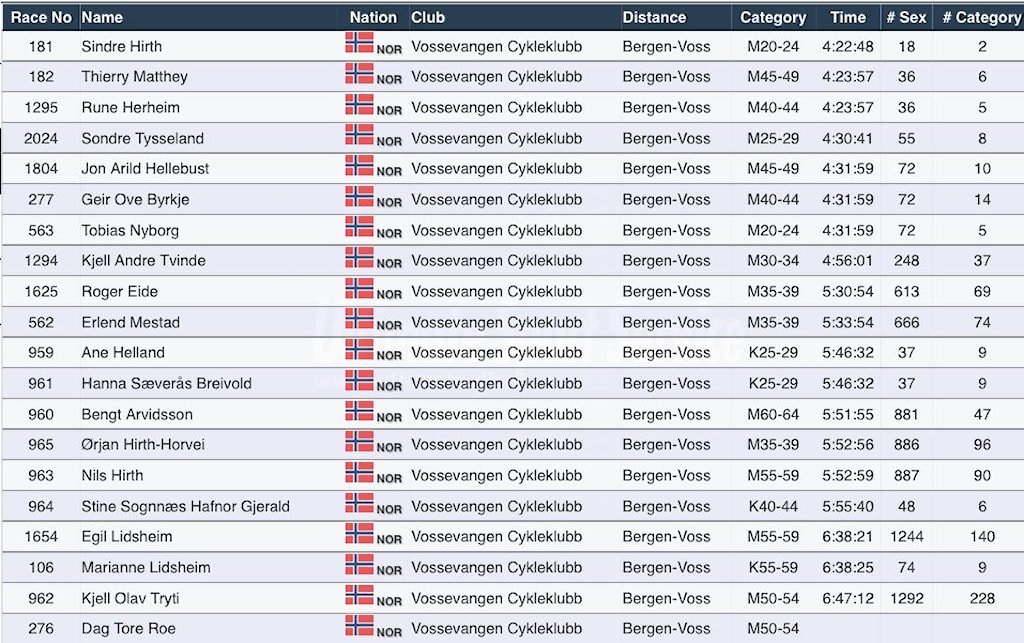Select the name Tobias Nyborg

point(130,230)
